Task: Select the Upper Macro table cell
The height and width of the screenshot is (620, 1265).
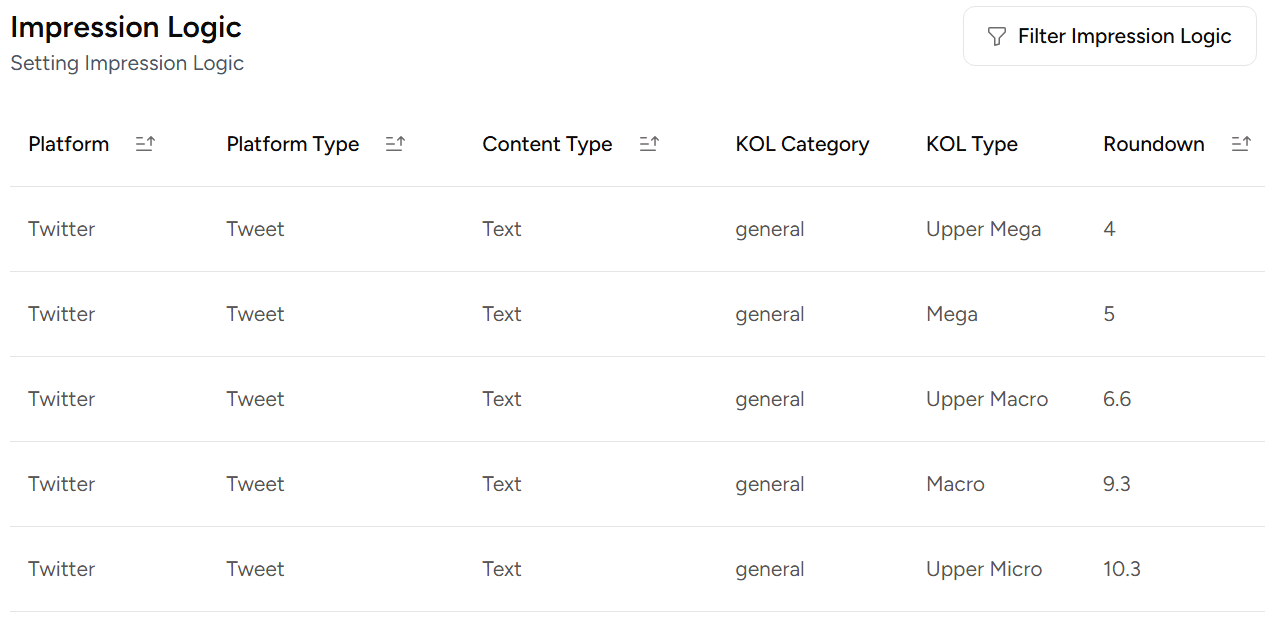Action: coord(987,399)
